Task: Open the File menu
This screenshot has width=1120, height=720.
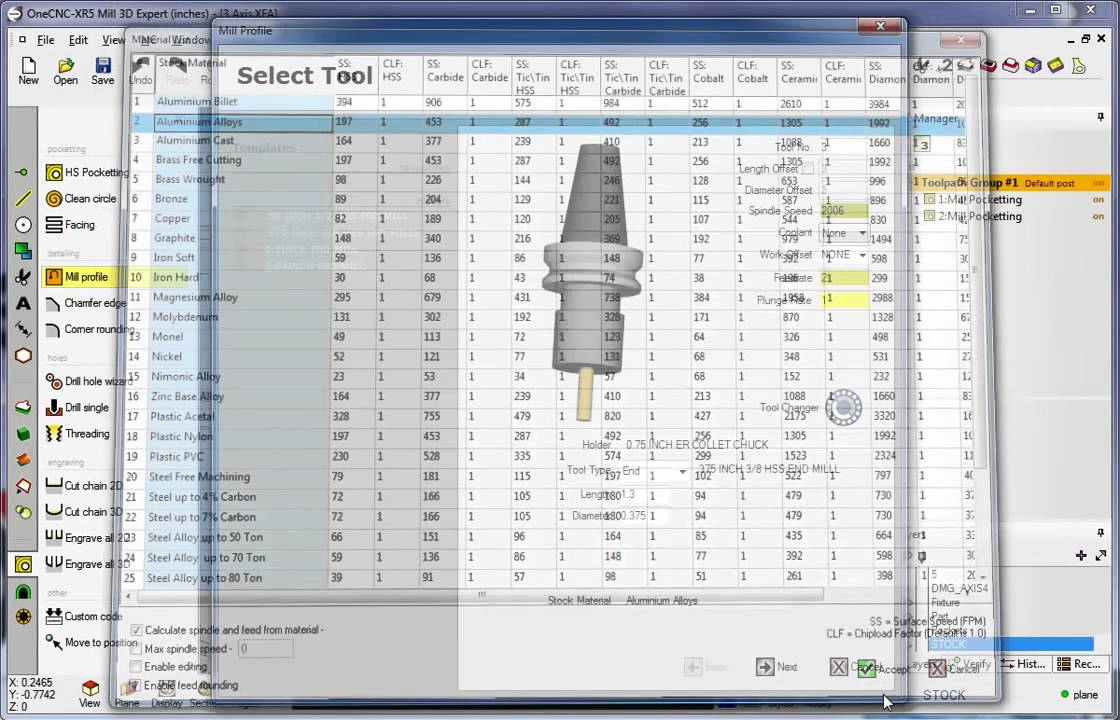Action: point(46,40)
